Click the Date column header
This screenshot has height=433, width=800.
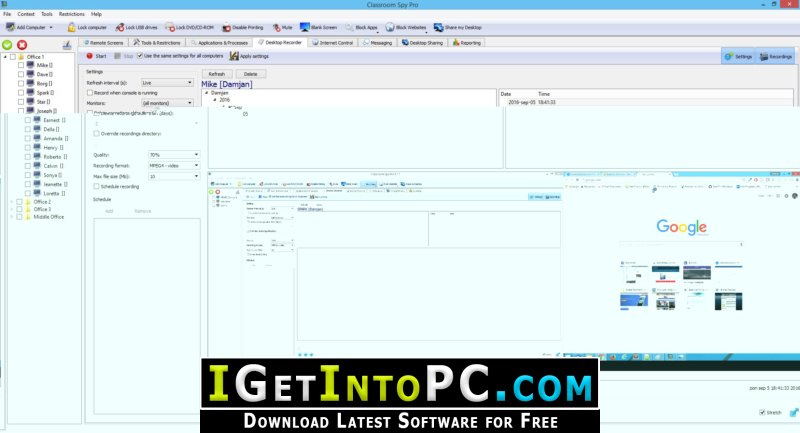pos(506,94)
